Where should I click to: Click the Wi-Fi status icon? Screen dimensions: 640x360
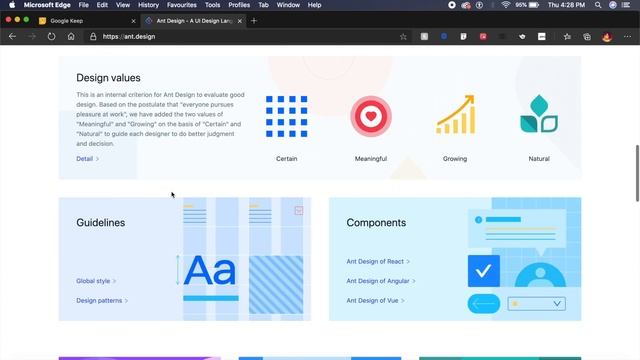(x=506, y=5)
